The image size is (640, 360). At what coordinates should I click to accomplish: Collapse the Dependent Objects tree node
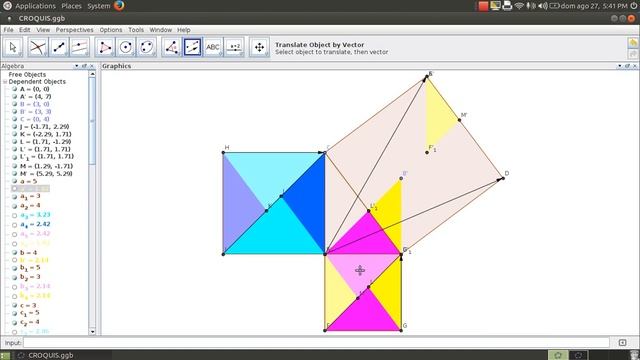point(5,82)
